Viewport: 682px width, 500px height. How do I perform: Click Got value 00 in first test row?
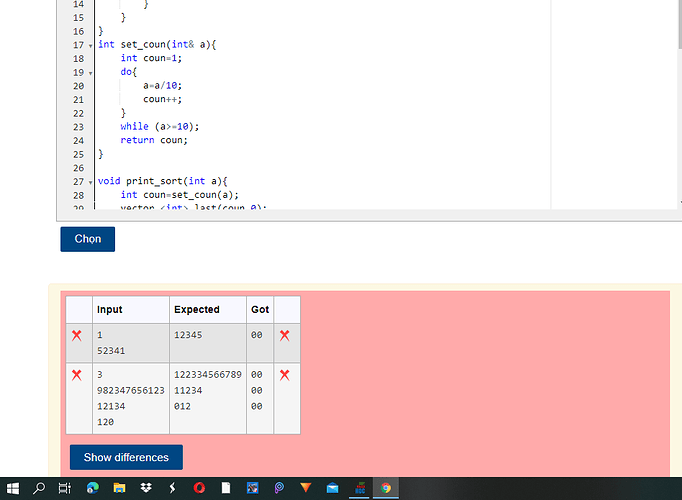click(257, 335)
